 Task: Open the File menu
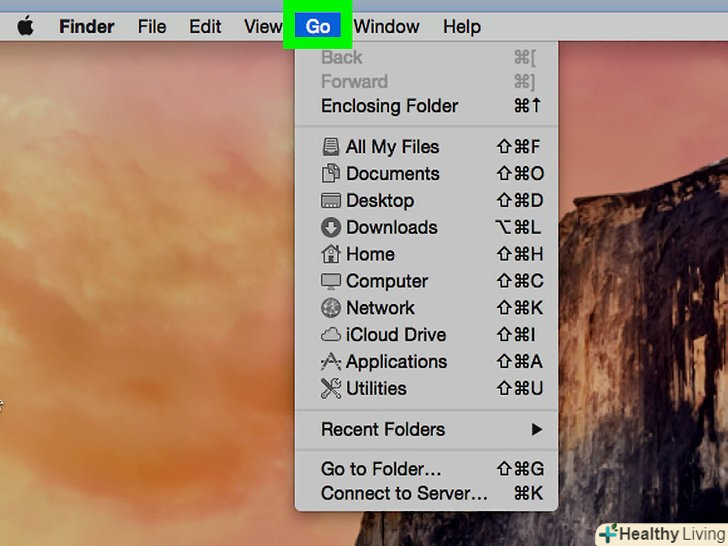click(x=152, y=26)
